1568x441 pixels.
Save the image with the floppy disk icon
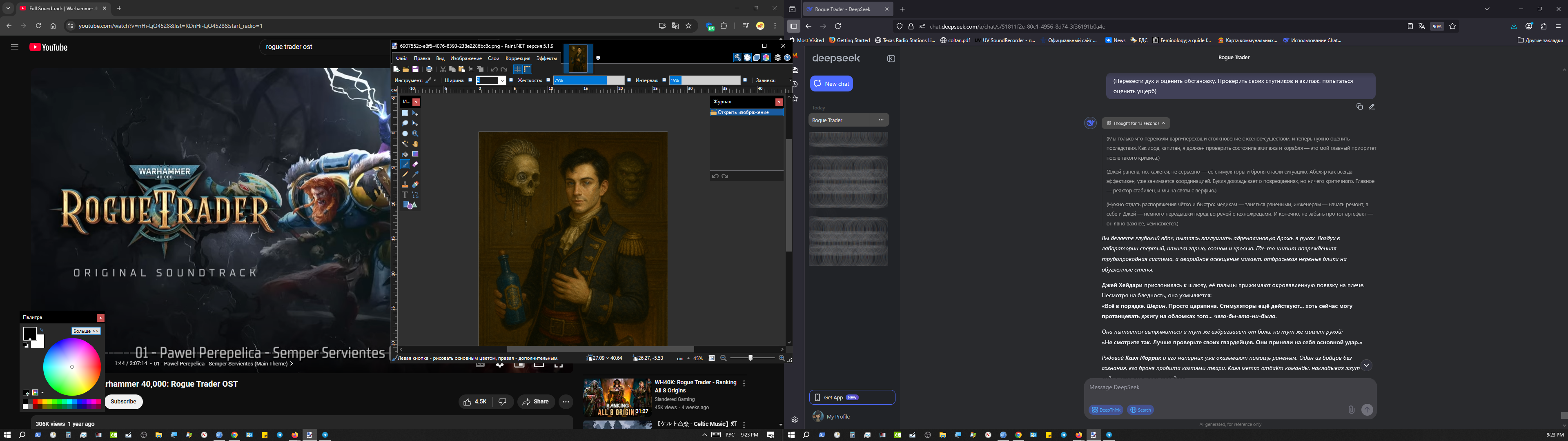tap(416, 69)
